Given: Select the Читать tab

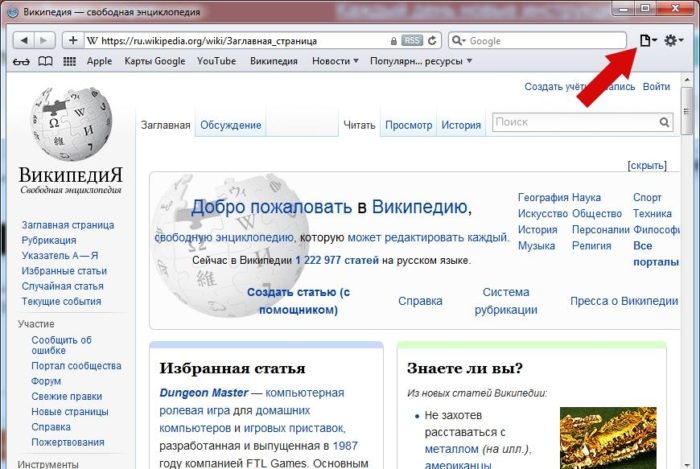Looking at the screenshot, I should pyautogui.click(x=359, y=125).
